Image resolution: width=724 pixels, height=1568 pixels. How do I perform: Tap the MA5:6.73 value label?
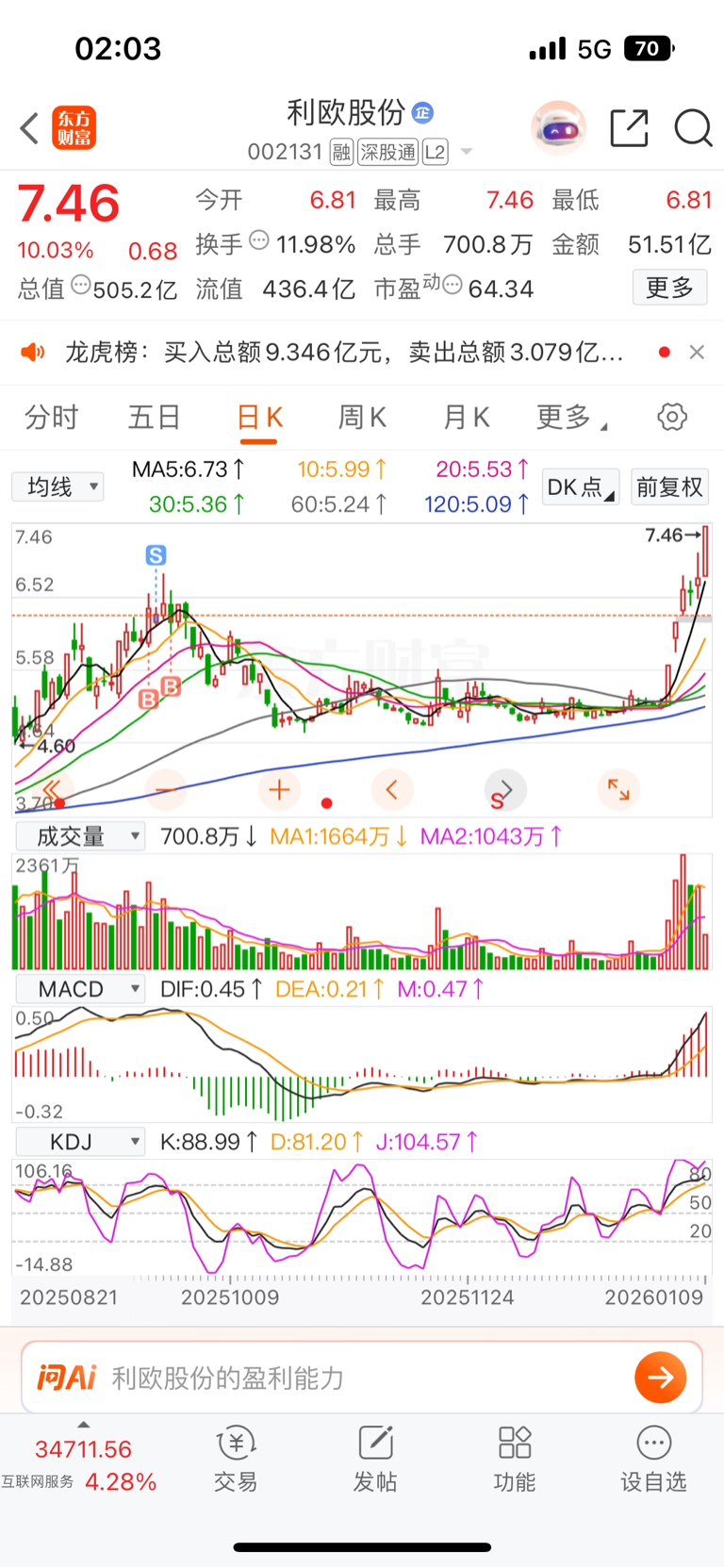(x=189, y=470)
